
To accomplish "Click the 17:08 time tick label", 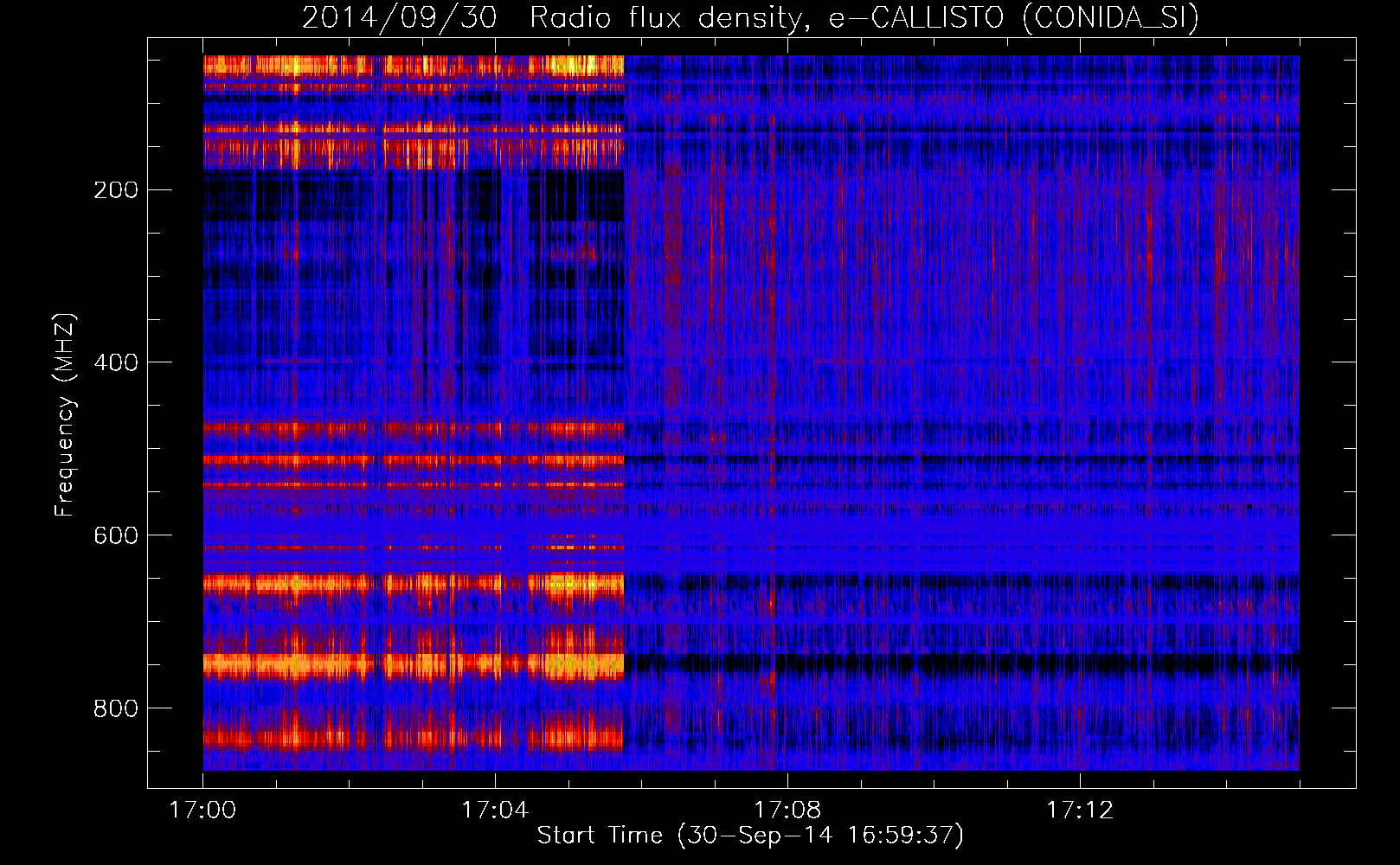I will (787, 810).
